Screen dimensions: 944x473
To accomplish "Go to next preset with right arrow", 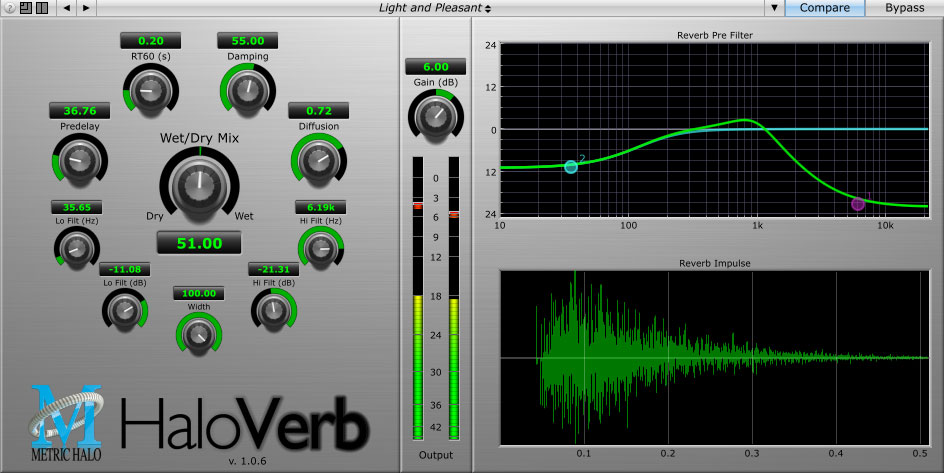I will pos(85,8).
